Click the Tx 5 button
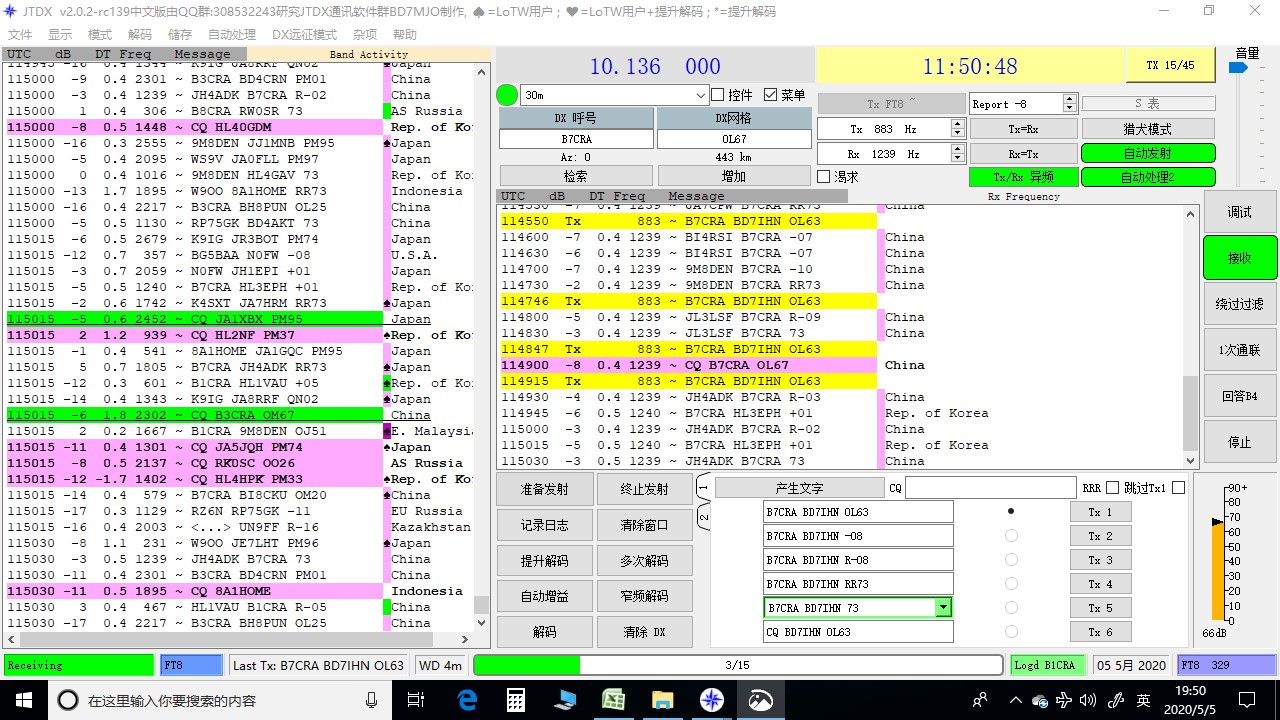Screen dimensions: 1280x720 pyautogui.click(x=1100, y=608)
